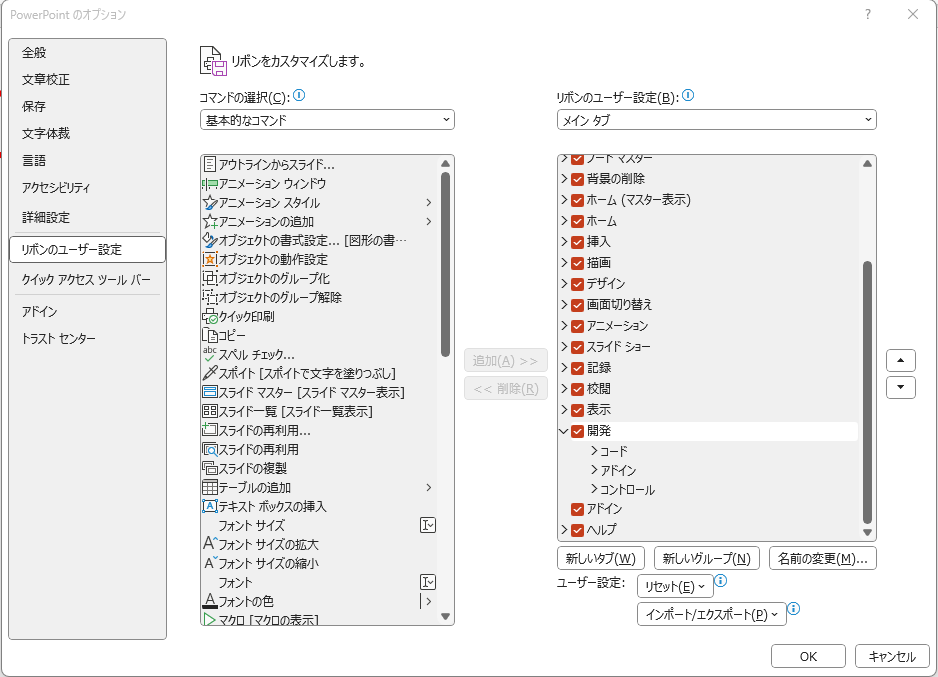Select the スライド一覧 grid icon

(x=210, y=411)
